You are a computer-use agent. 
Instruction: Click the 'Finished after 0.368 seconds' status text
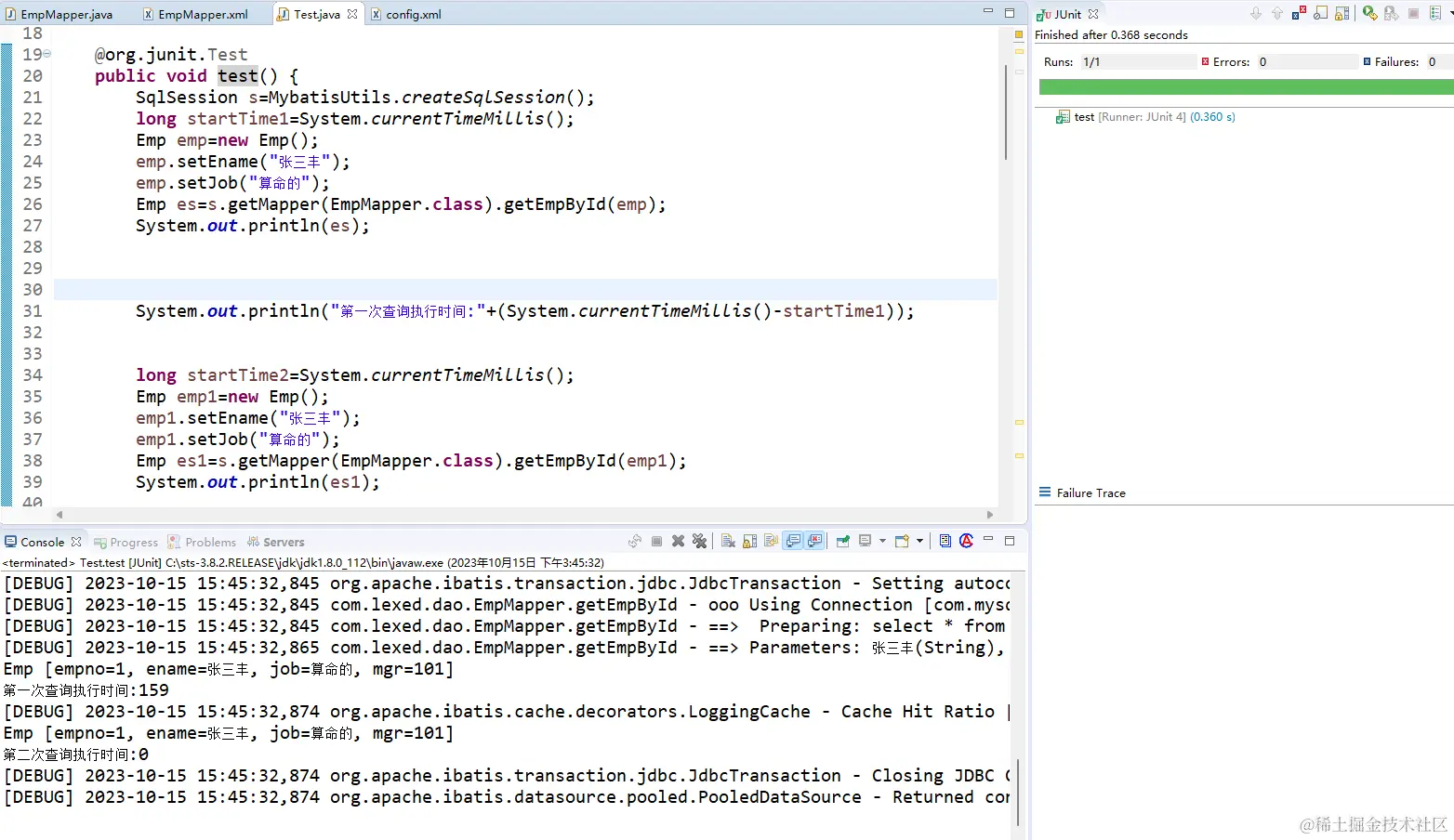point(1111,35)
